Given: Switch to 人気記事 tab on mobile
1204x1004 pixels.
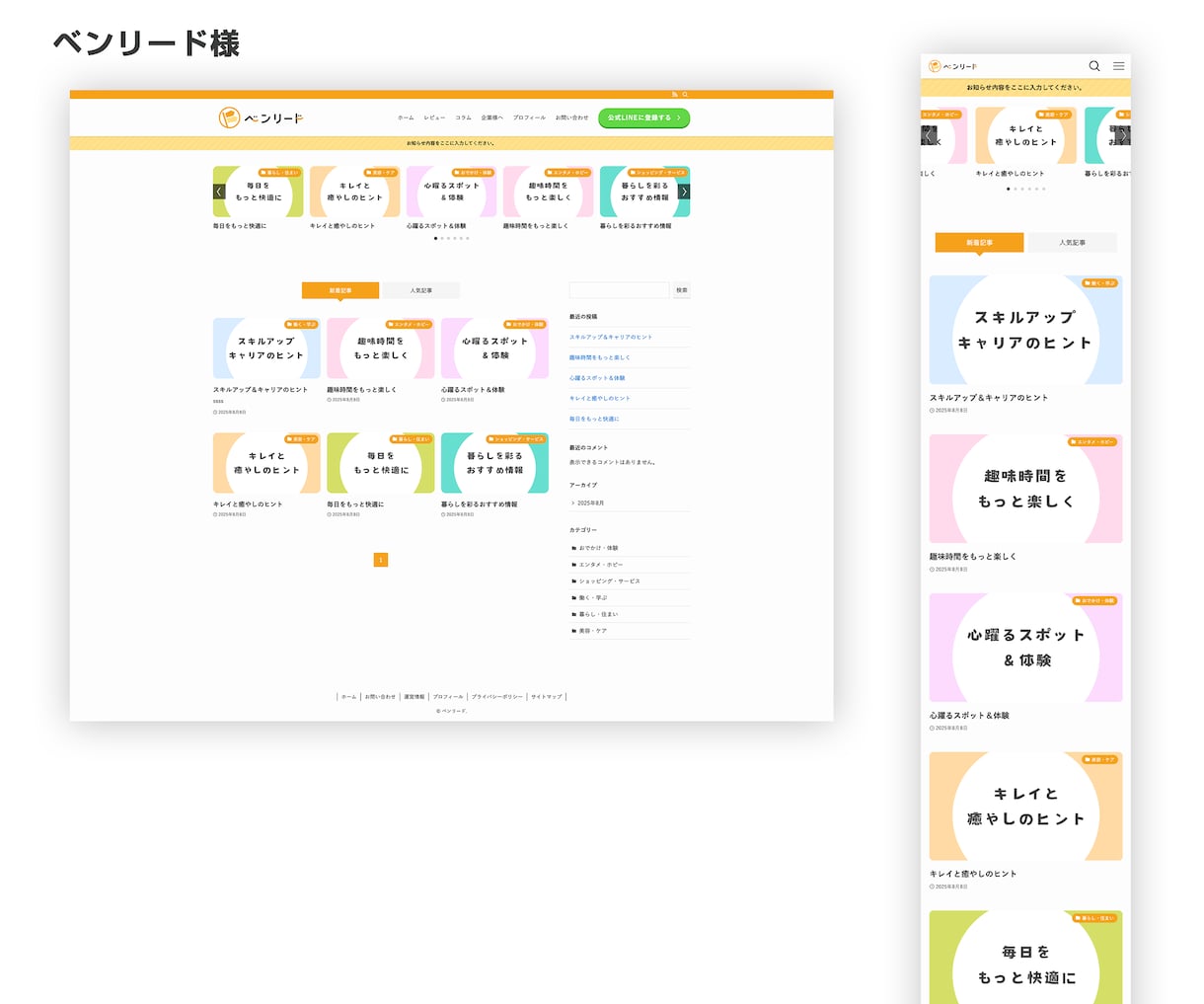Looking at the screenshot, I should 1073,242.
